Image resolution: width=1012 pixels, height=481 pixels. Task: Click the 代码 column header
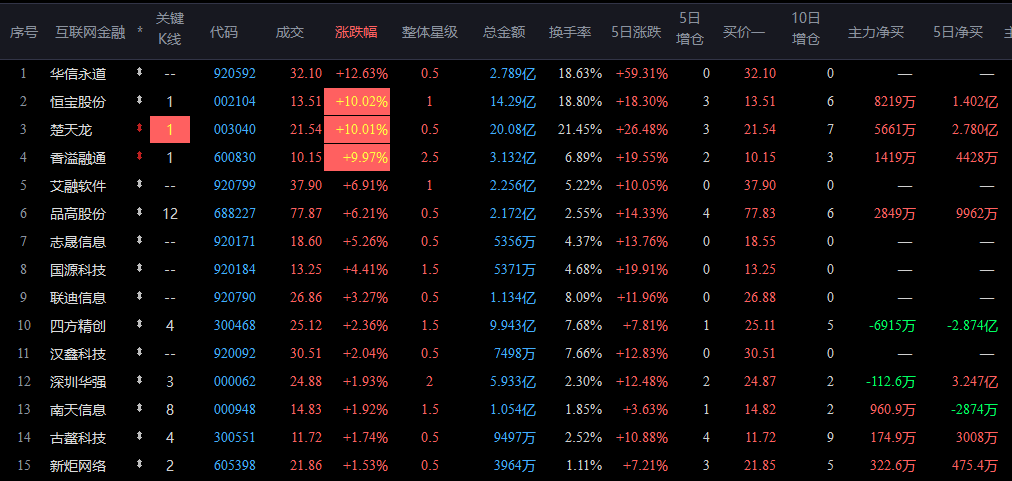pyautogui.click(x=223, y=32)
